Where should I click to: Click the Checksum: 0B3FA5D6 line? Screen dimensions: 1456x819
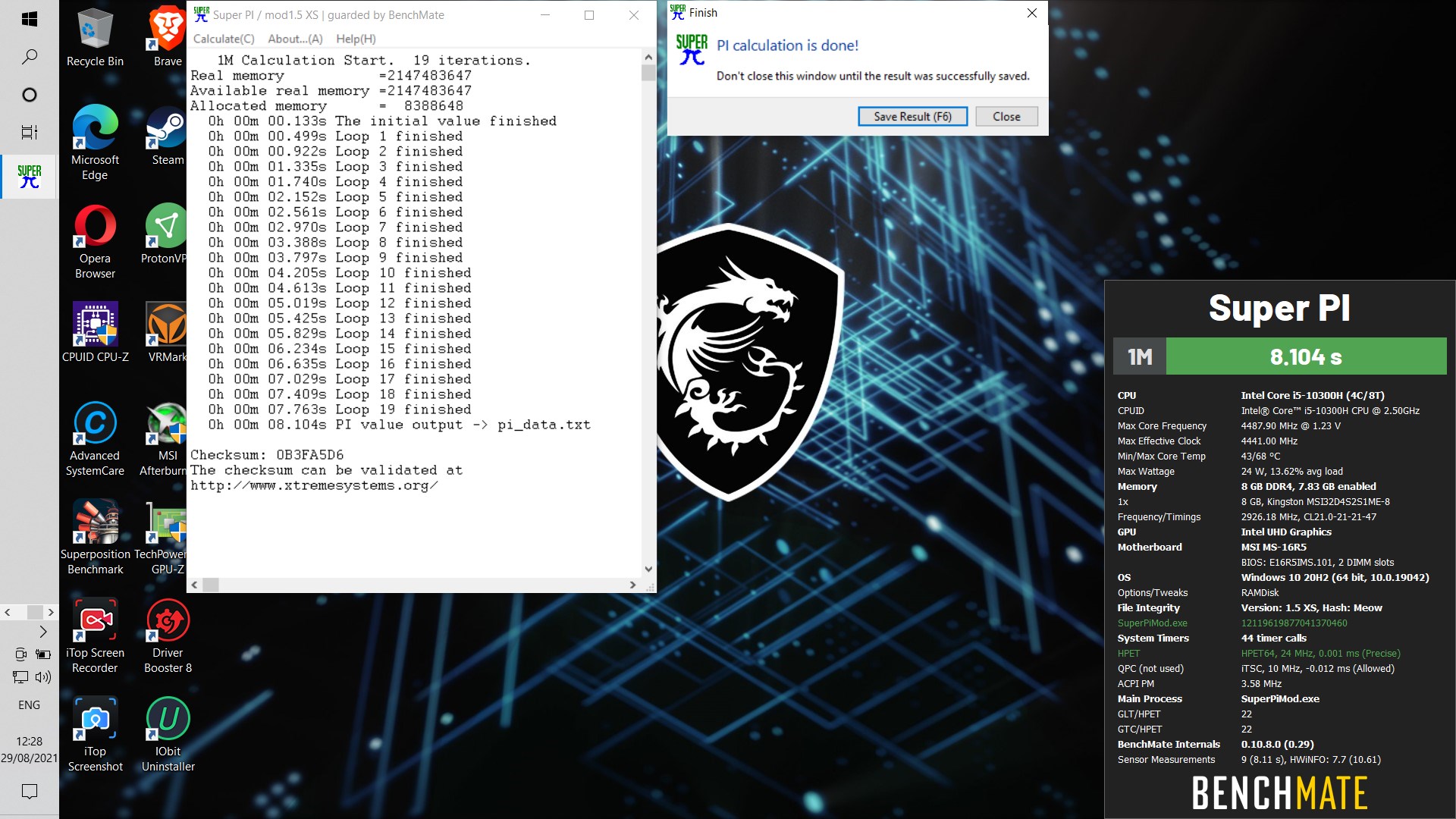click(267, 455)
